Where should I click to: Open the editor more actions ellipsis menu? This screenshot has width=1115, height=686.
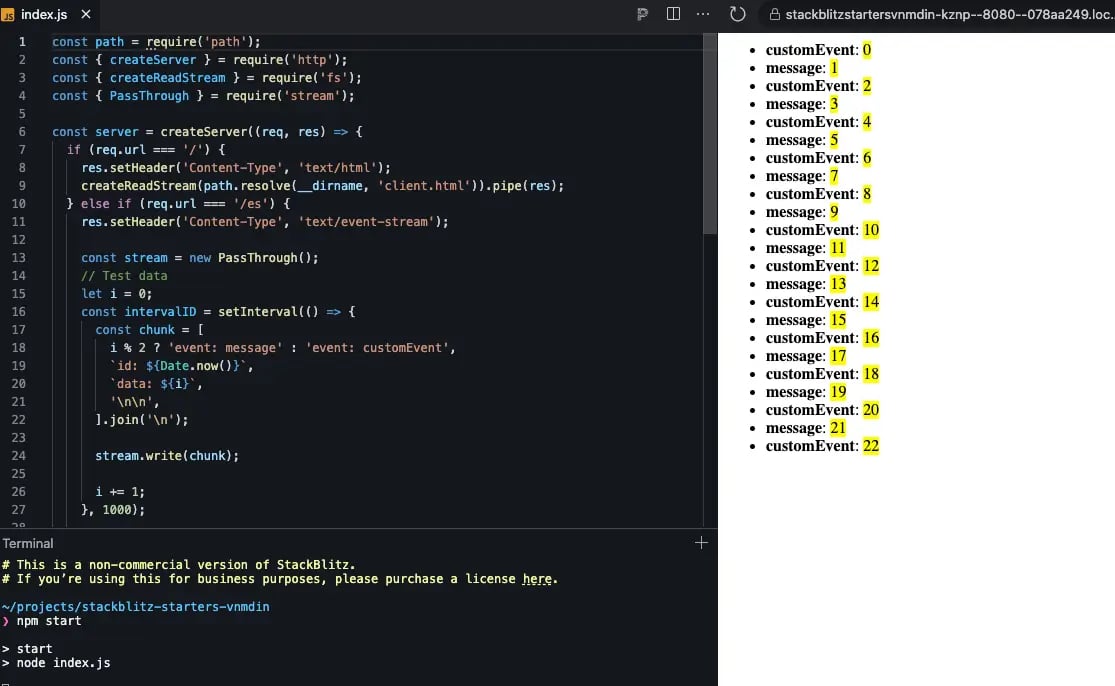[x=703, y=14]
